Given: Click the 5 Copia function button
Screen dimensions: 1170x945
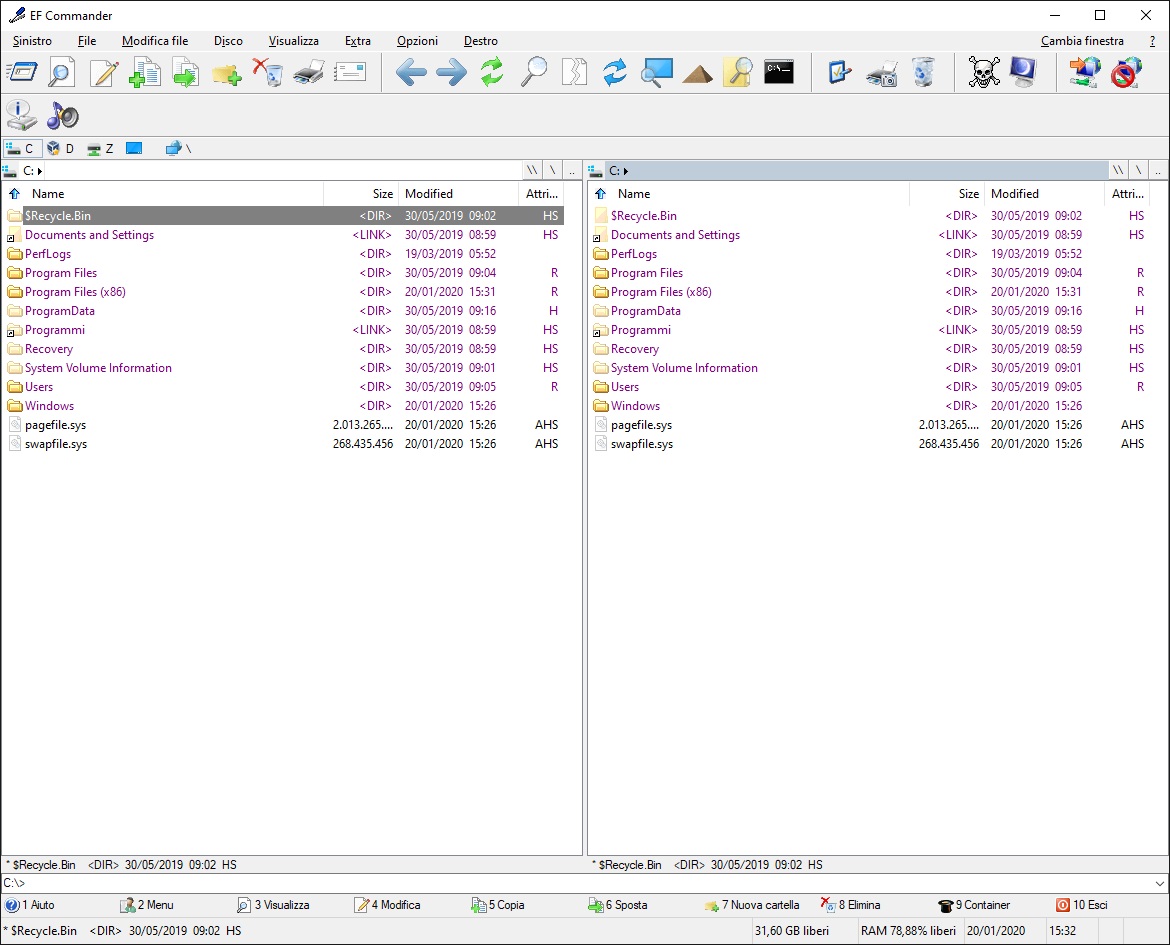Looking at the screenshot, I should click(x=498, y=905).
